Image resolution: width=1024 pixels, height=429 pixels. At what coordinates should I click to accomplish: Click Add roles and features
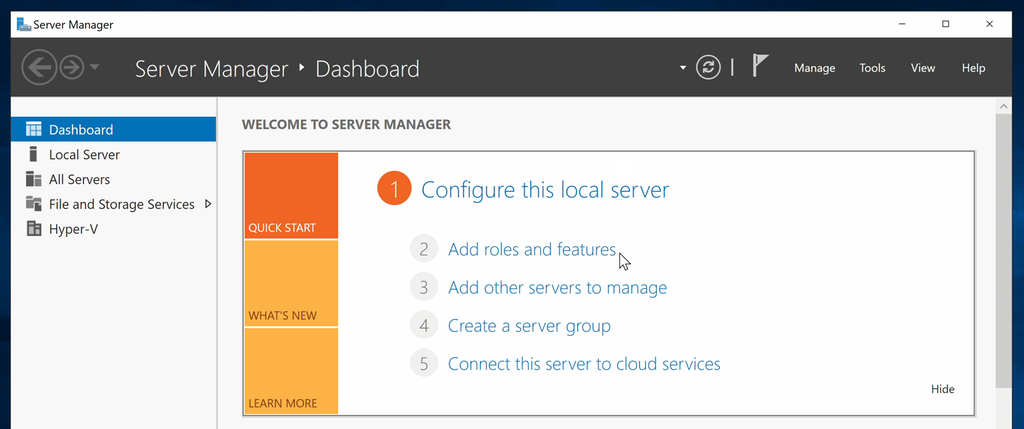(532, 249)
